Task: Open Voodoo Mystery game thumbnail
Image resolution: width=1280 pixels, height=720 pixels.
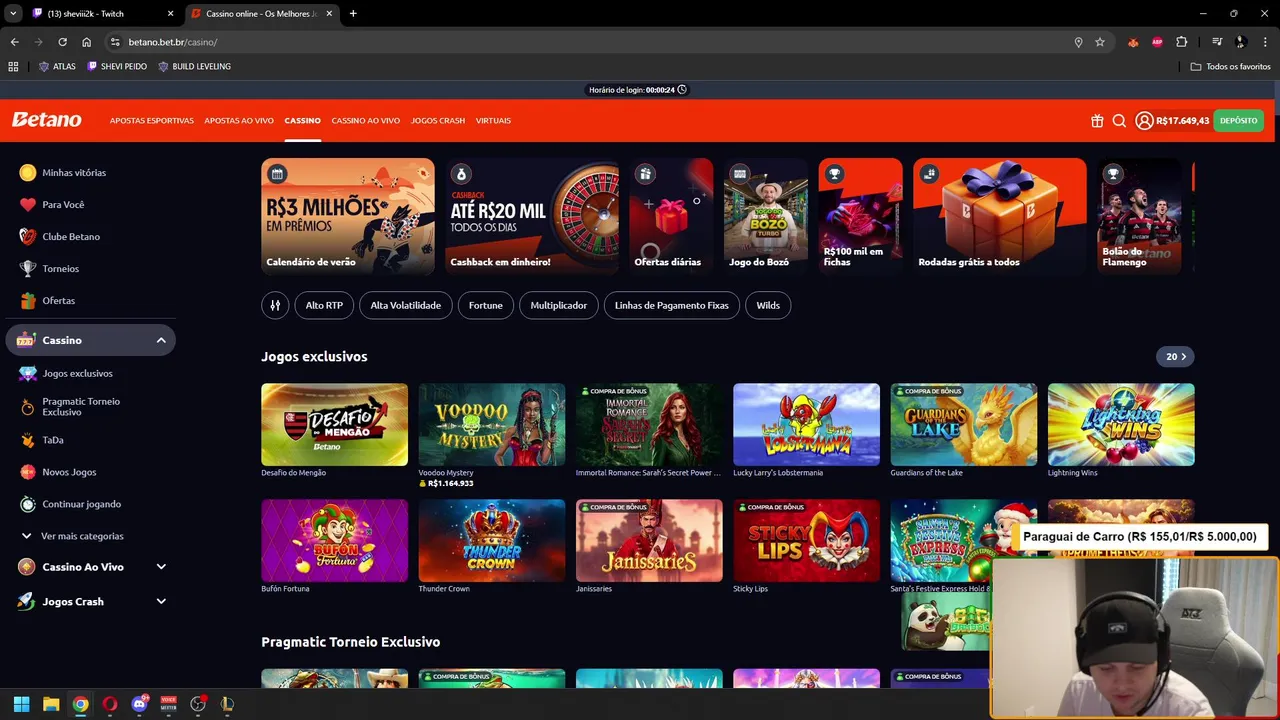Action: 492,425
